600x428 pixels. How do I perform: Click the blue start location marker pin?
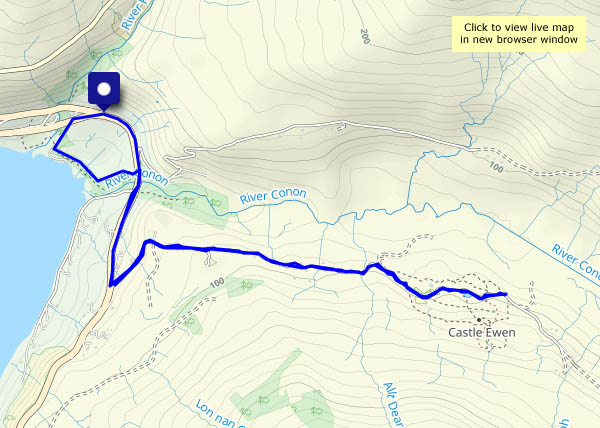(104, 92)
